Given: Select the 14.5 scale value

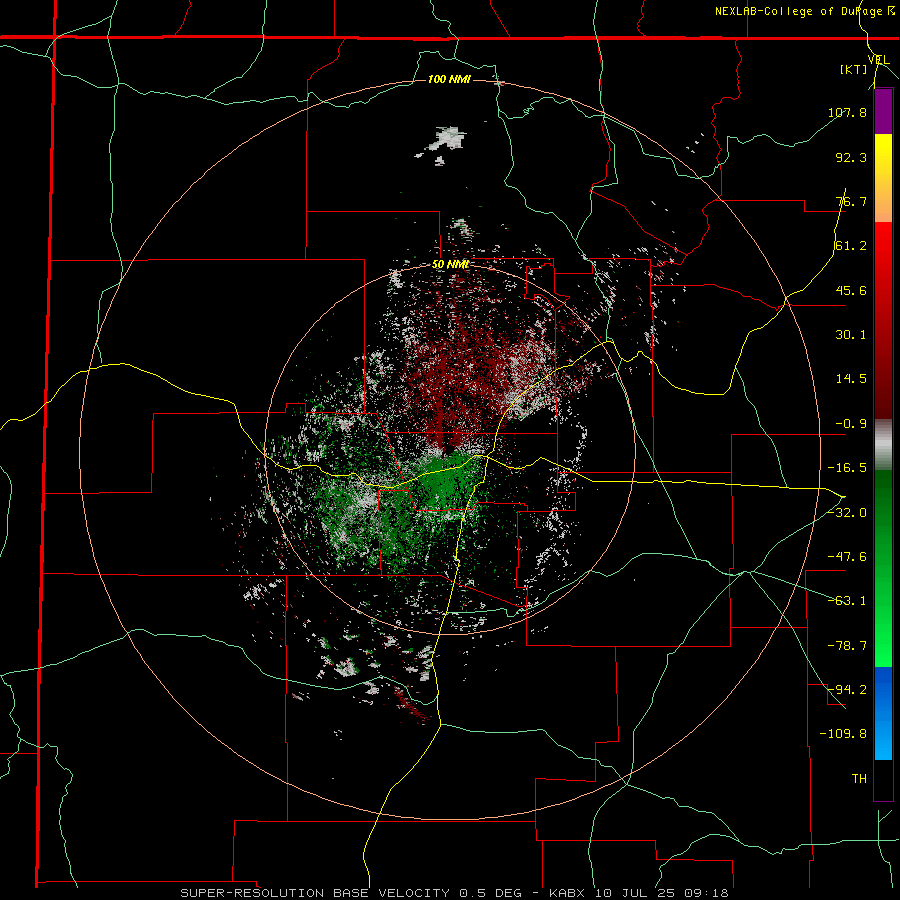Looking at the screenshot, I should coord(851,379).
